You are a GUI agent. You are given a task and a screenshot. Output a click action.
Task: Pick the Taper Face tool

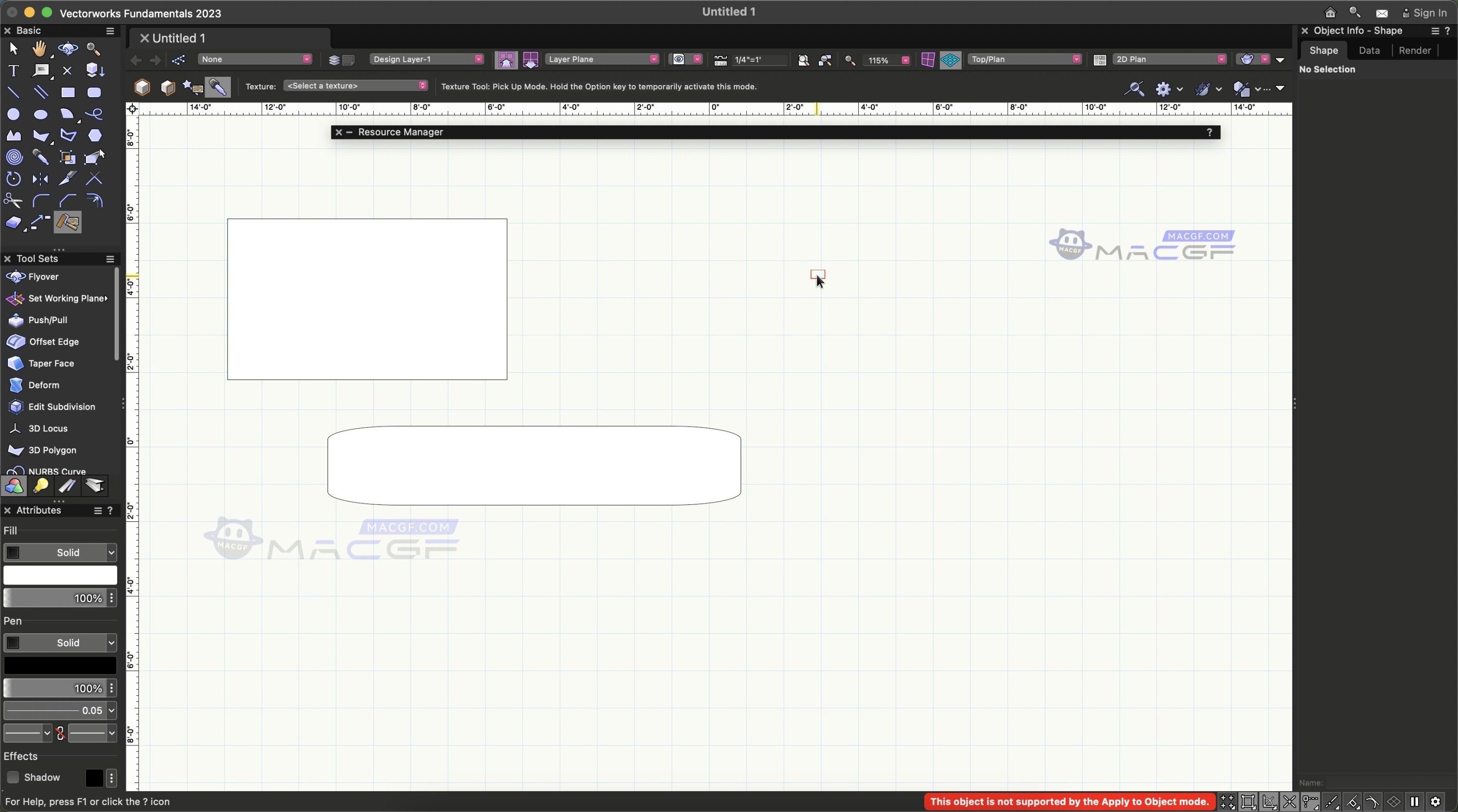pyautogui.click(x=51, y=364)
